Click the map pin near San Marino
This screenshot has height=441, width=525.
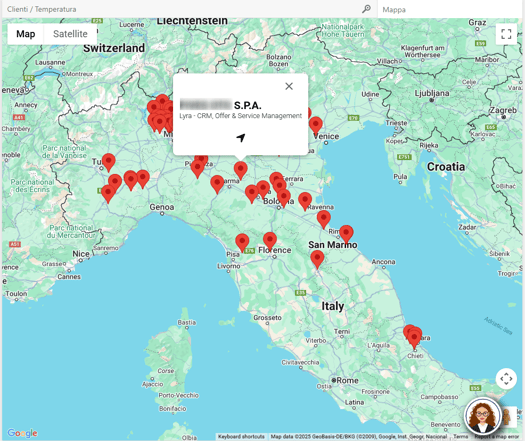pyautogui.click(x=346, y=234)
